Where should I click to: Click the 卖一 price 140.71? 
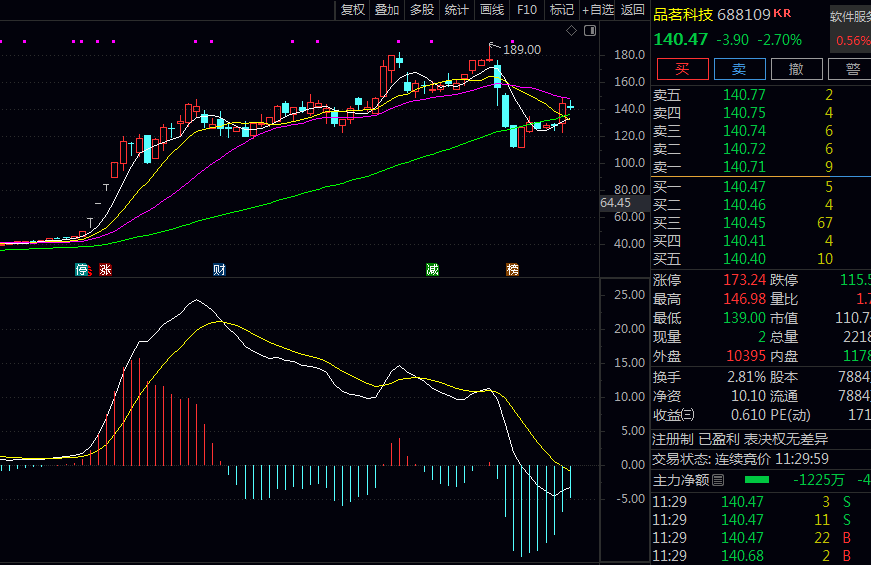(744, 167)
